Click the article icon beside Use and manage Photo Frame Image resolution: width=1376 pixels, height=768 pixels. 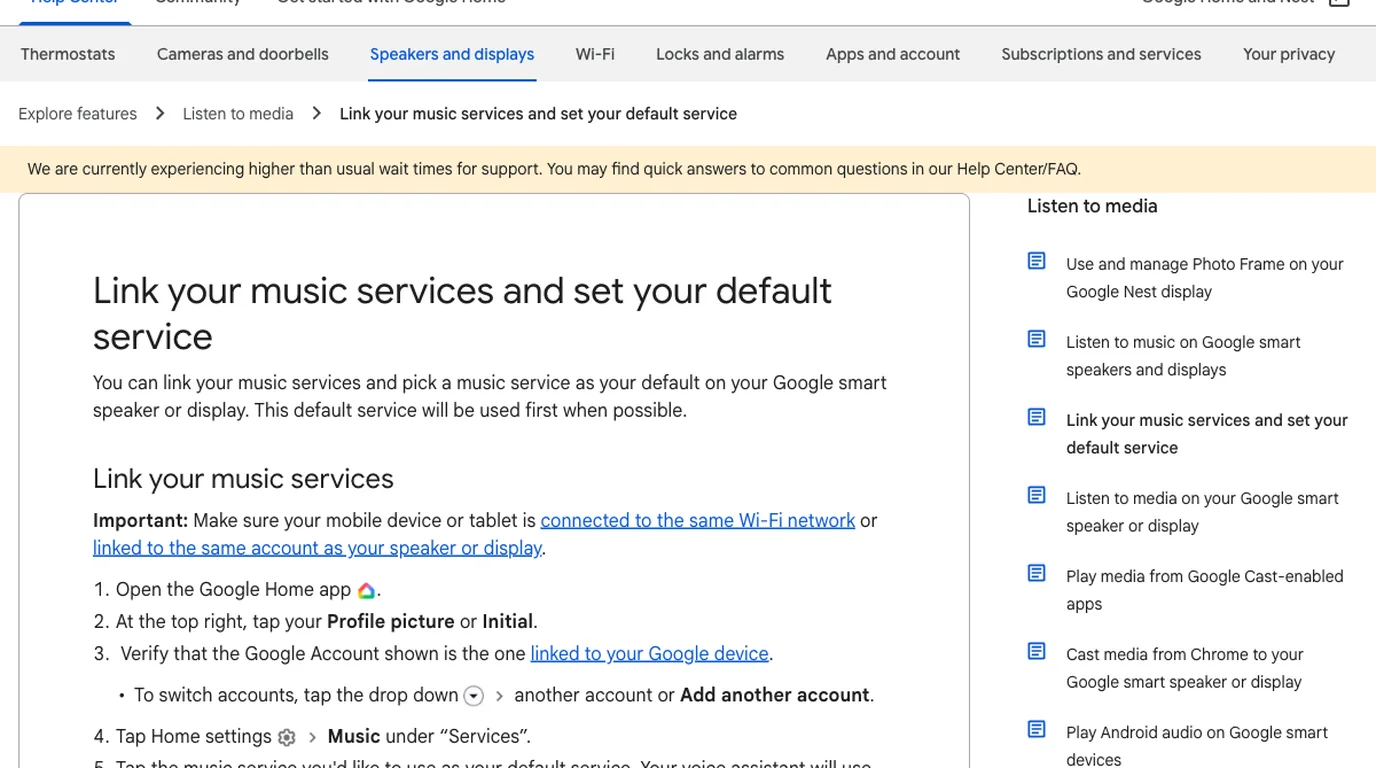tap(1037, 261)
